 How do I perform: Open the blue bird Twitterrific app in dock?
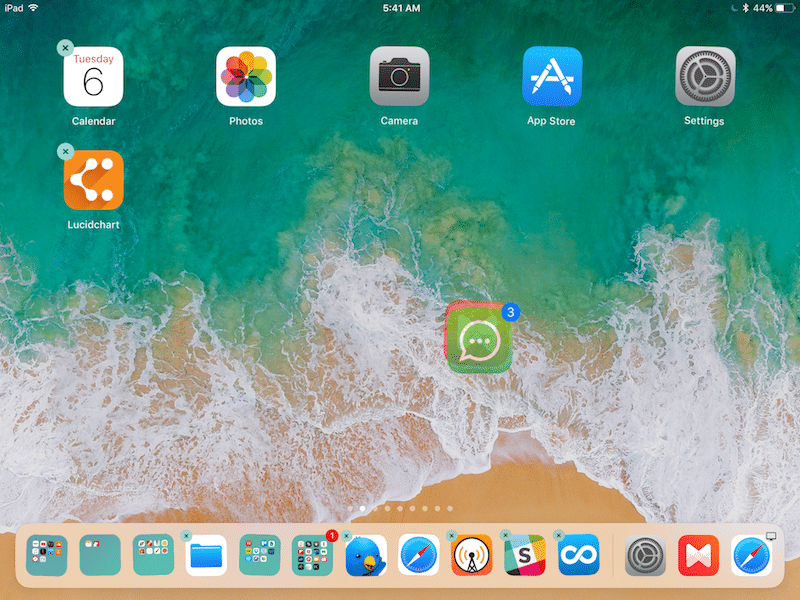[366, 555]
